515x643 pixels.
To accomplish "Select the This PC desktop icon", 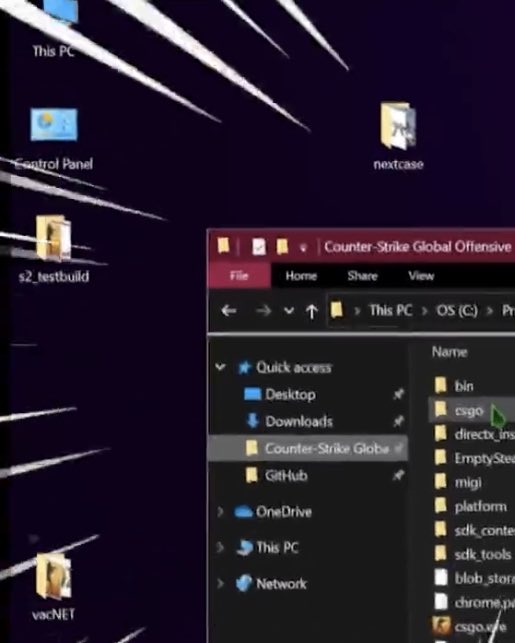I will point(54,29).
